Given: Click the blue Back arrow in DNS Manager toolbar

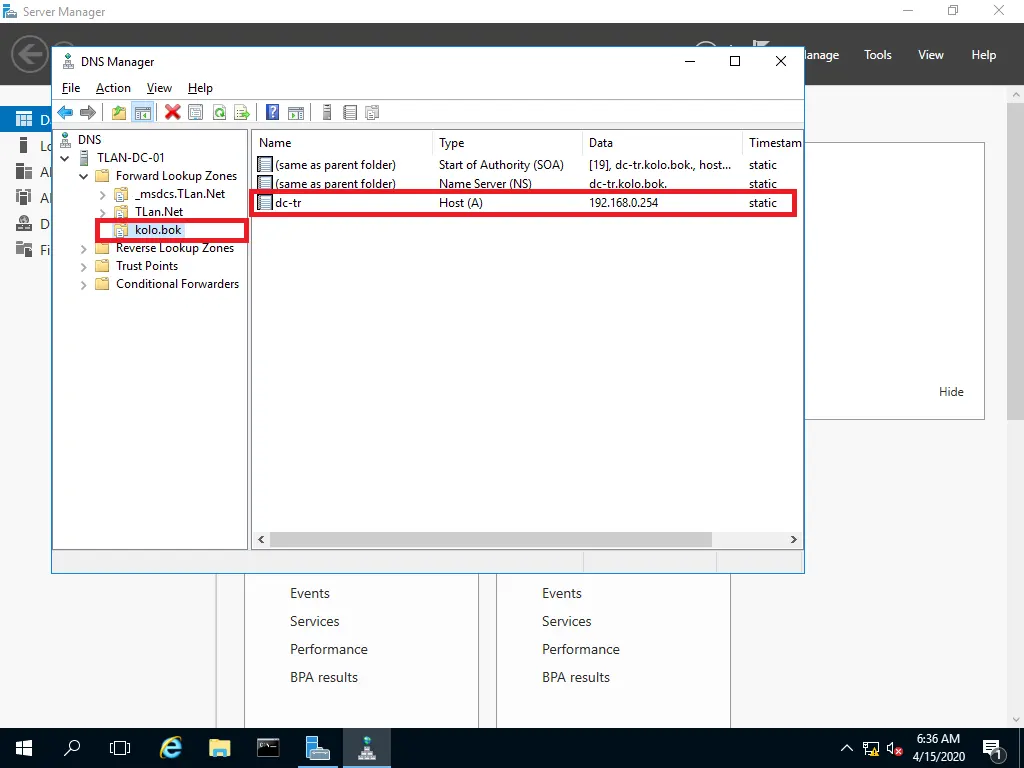Looking at the screenshot, I should pos(65,113).
